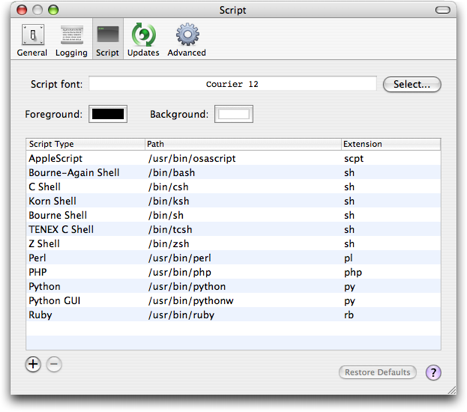Viewport: 467px width, 412px height.
Task: Open the Logging preferences pane
Action: (71, 40)
